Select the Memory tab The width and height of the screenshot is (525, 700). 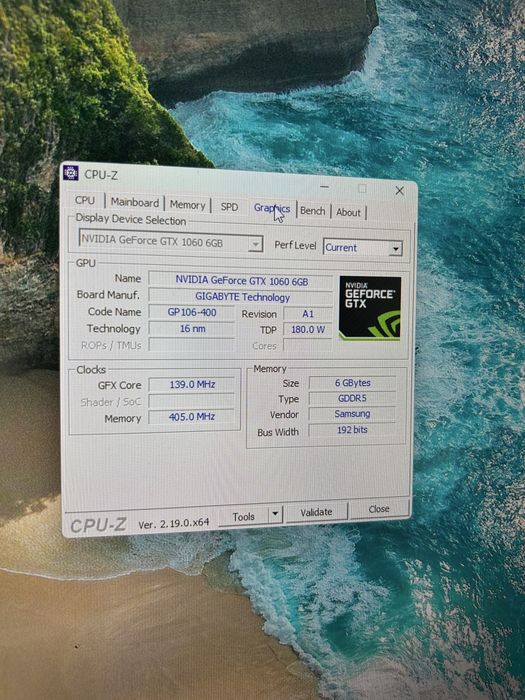[x=188, y=205]
